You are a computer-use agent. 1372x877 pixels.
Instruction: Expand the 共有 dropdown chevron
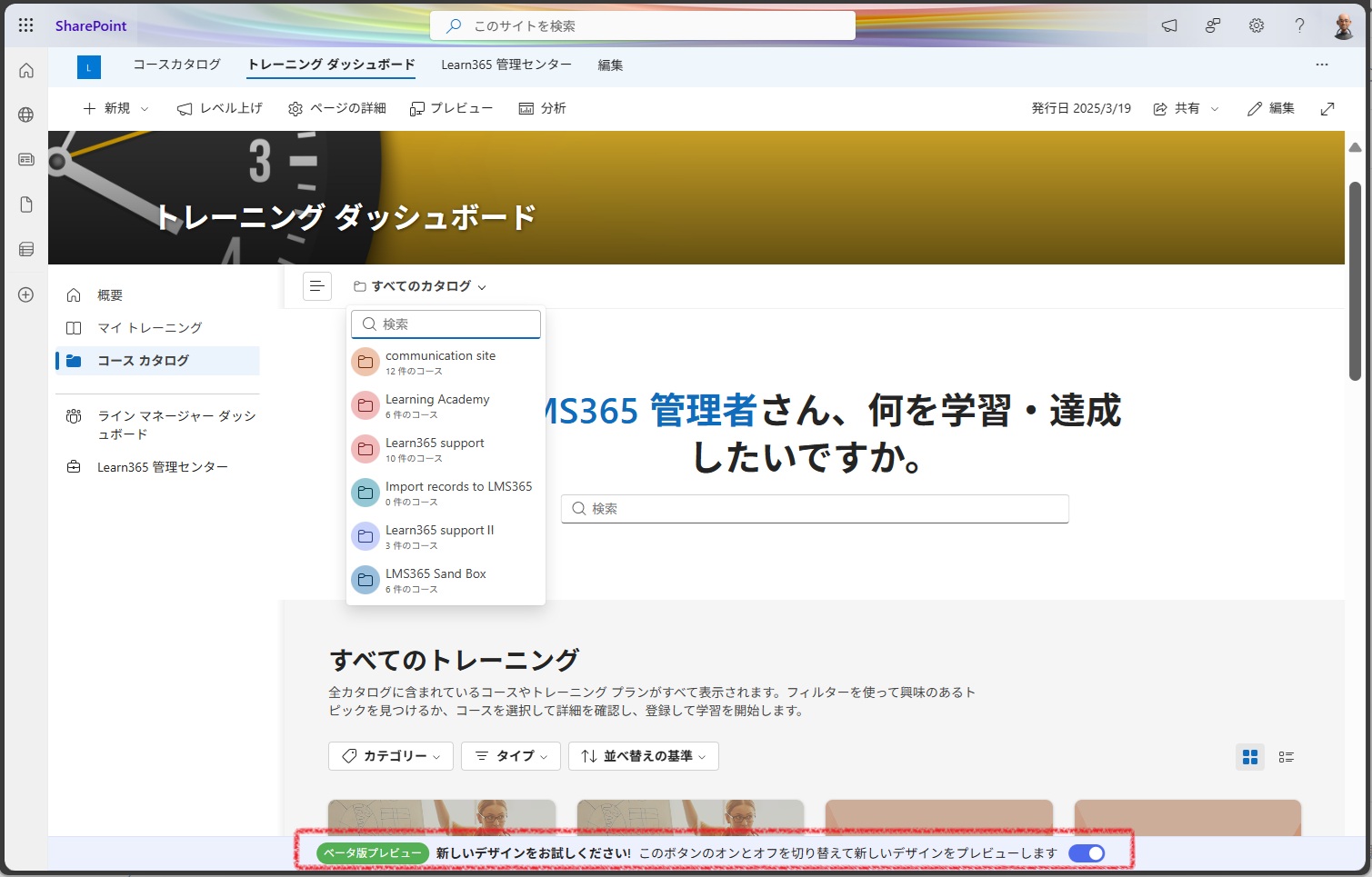tap(1215, 109)
